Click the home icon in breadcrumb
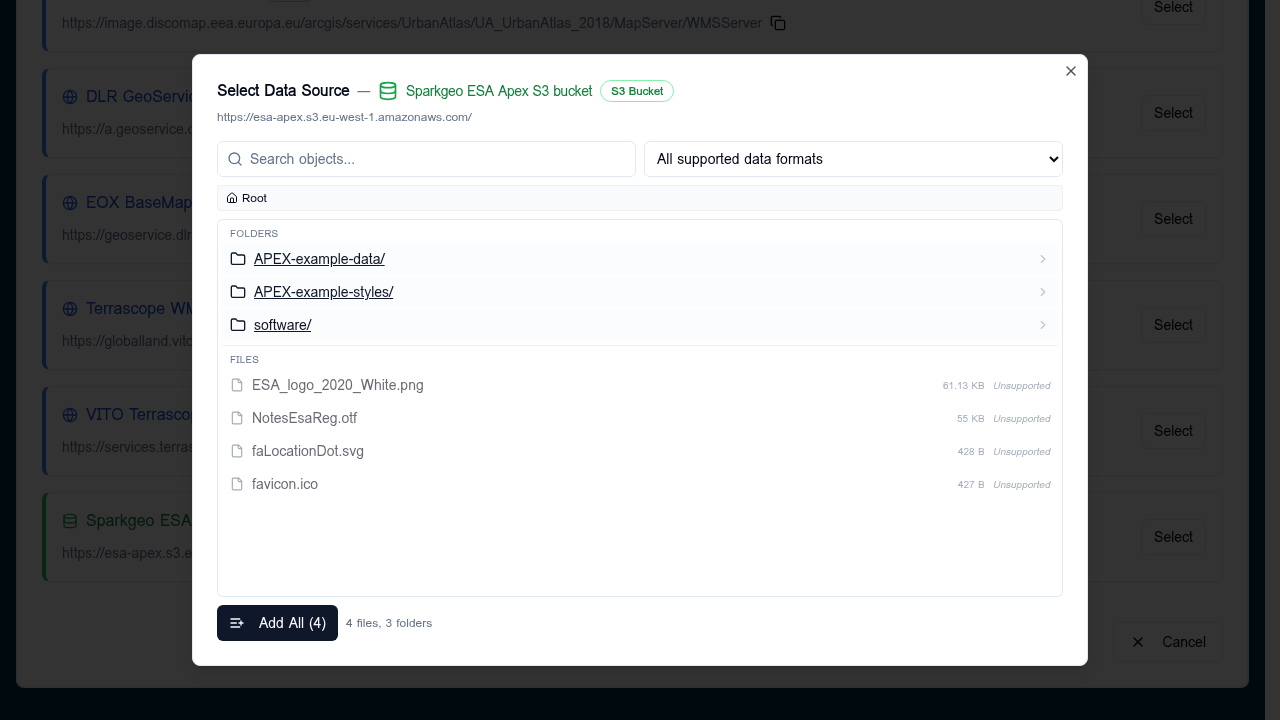The image size is (1280, 720). pos(232,198)
